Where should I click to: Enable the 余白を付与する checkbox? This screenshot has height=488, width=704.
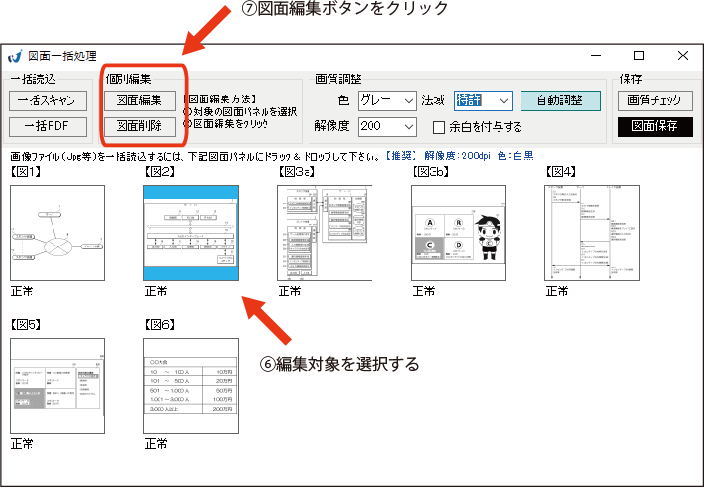pos(438,127)
